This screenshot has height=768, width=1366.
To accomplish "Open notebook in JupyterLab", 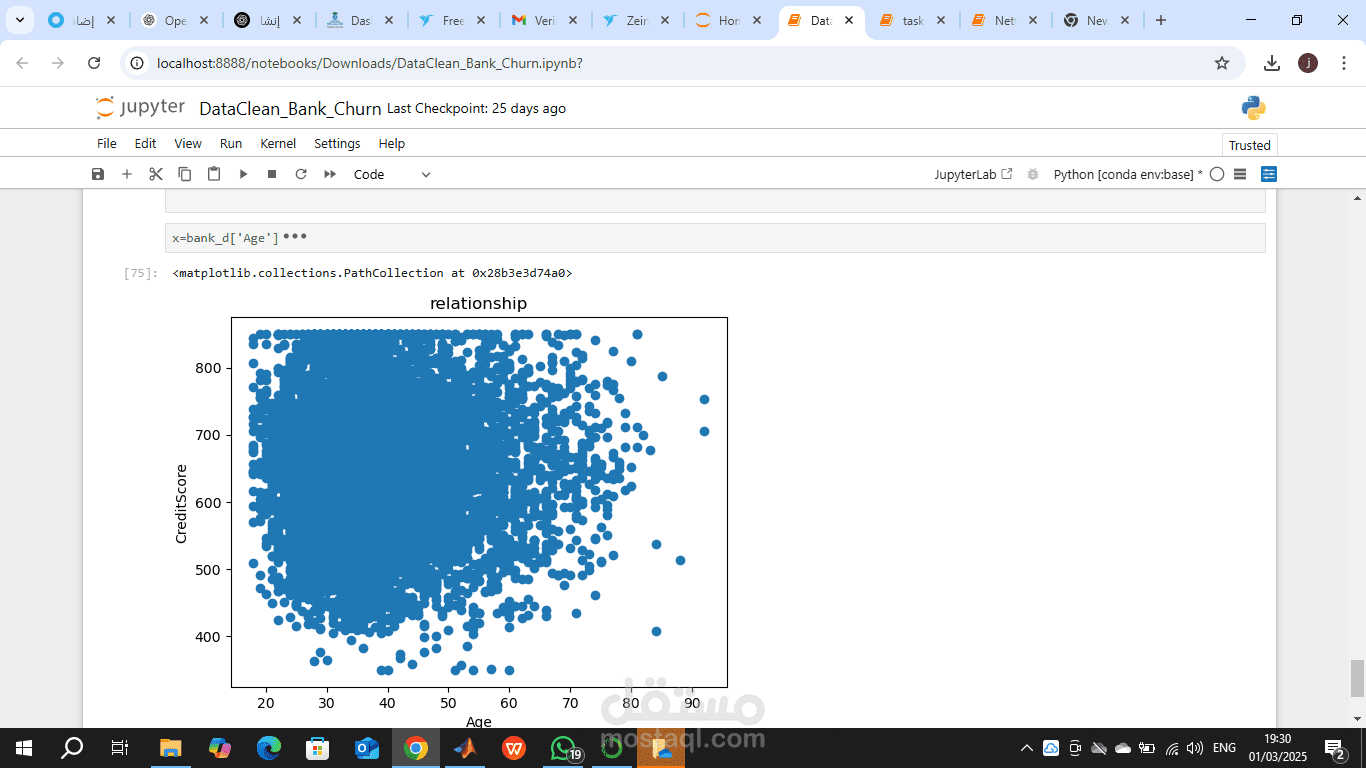I will pos(974,174).
